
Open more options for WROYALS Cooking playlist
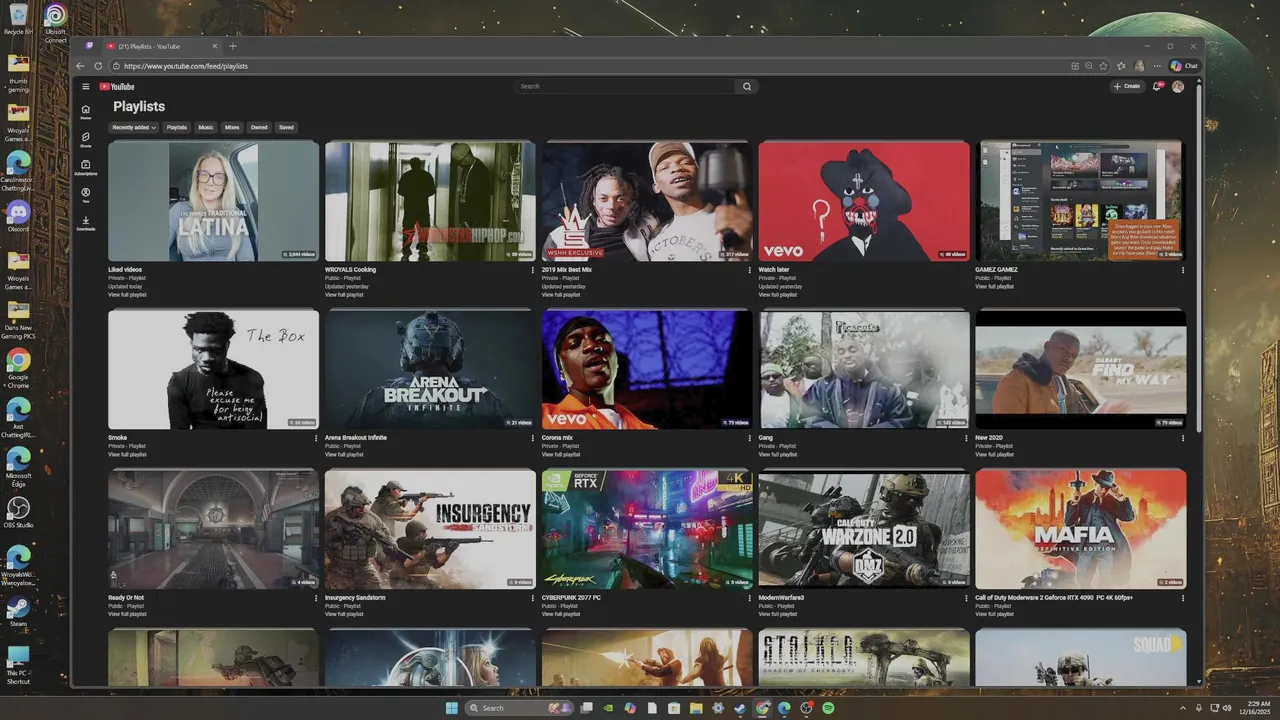point(532,270)
